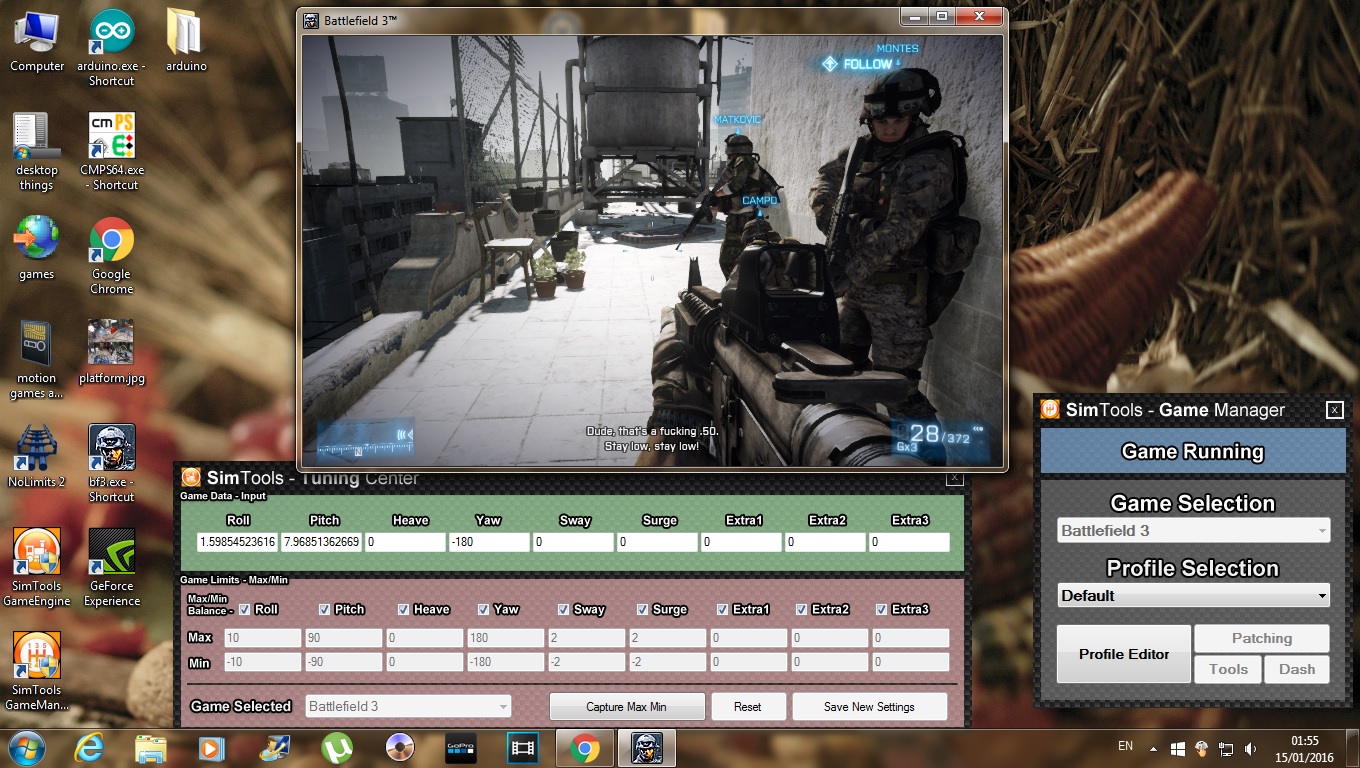Click the Pitch Min limit field
The height and width of the screenshot is (768, 1360).
point(344,662)
